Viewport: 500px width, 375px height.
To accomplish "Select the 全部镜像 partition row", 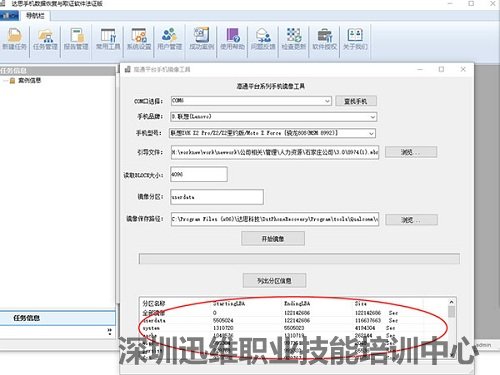I will (294, 313).
